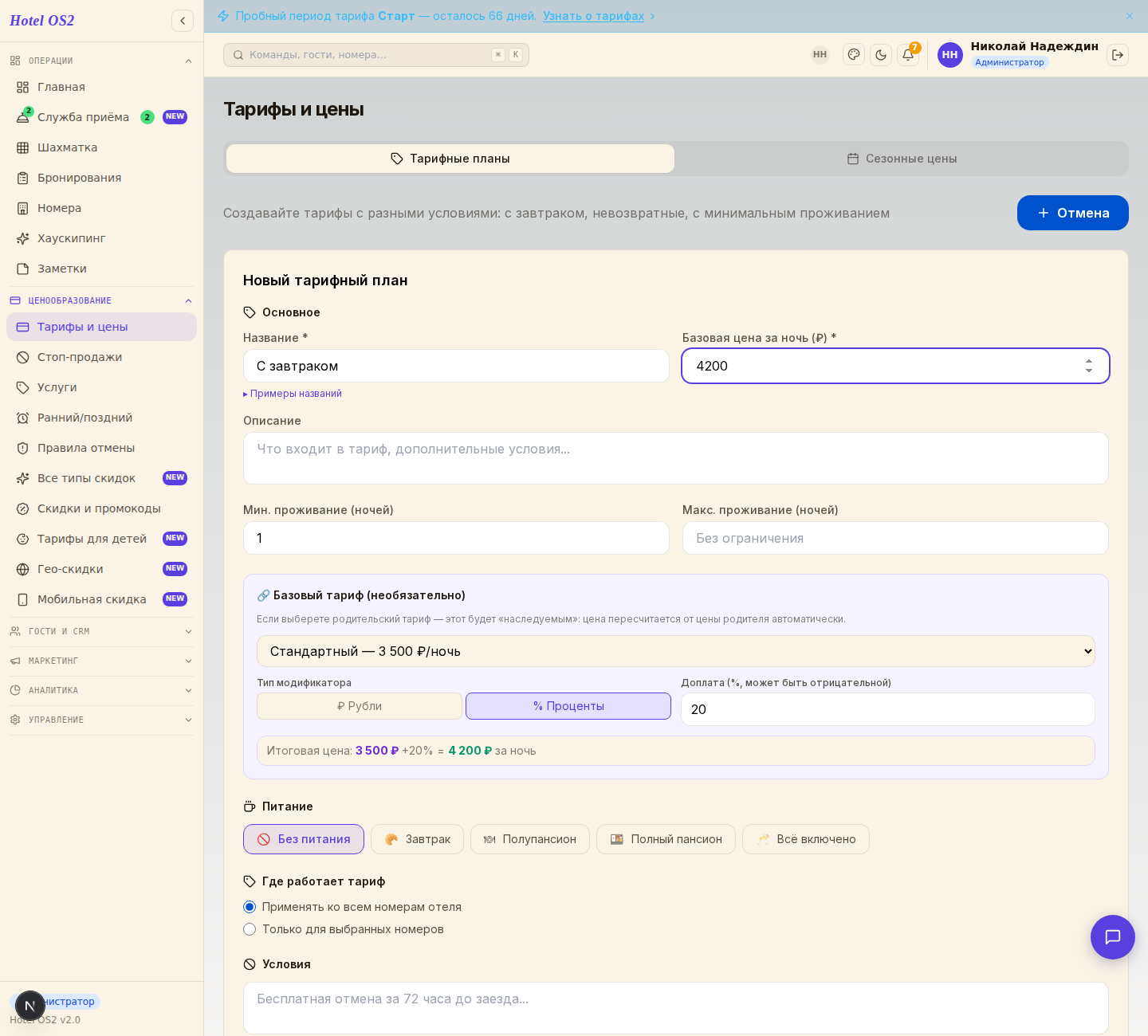1148x1036 pixels.
Task: Open Ранний/поздний settings
Action: click(101, 418)
